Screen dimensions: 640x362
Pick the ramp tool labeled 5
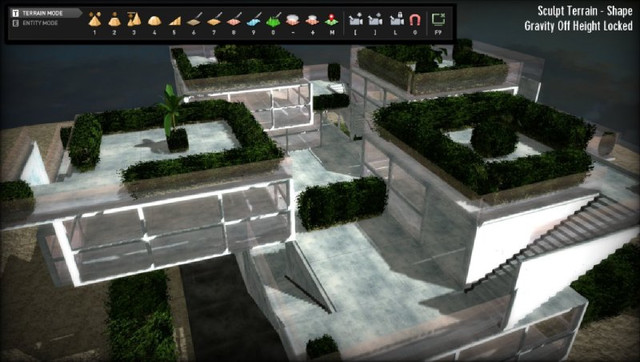[x=174, y=20]
